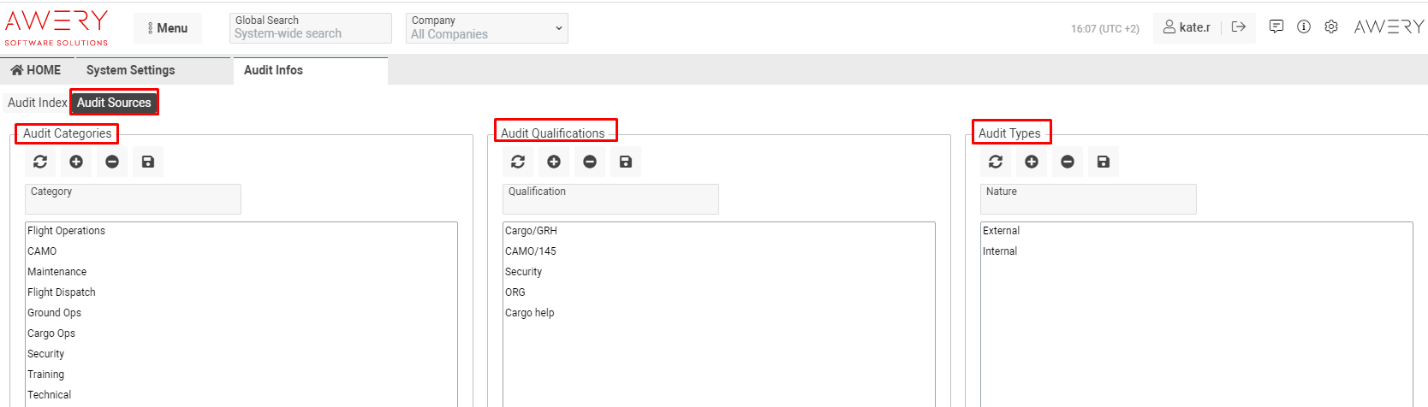Go to the HOME tab
The width and height of the screenshot is (1428, 407).
36,70
